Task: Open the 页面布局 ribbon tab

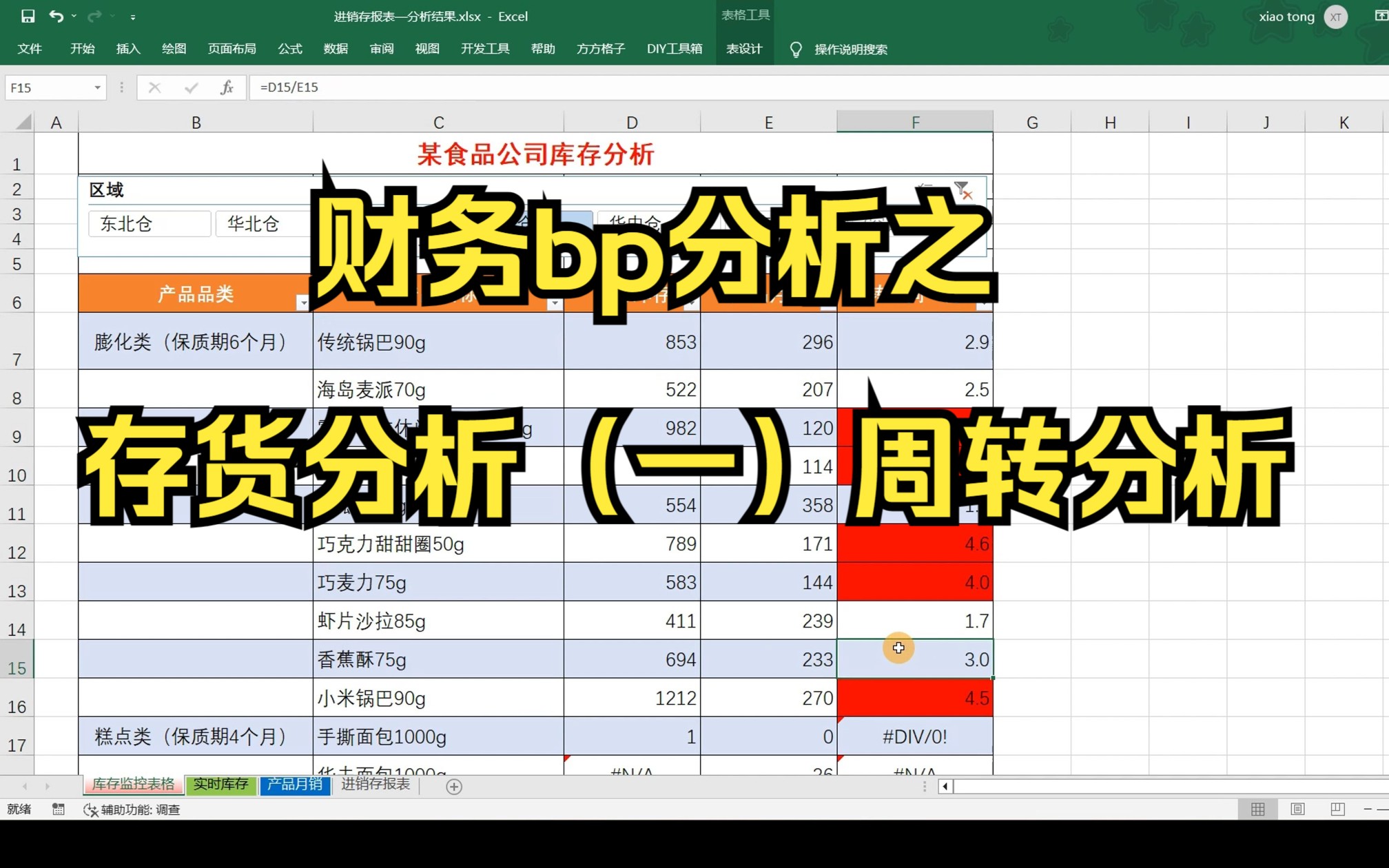Action: click(232, 49)
